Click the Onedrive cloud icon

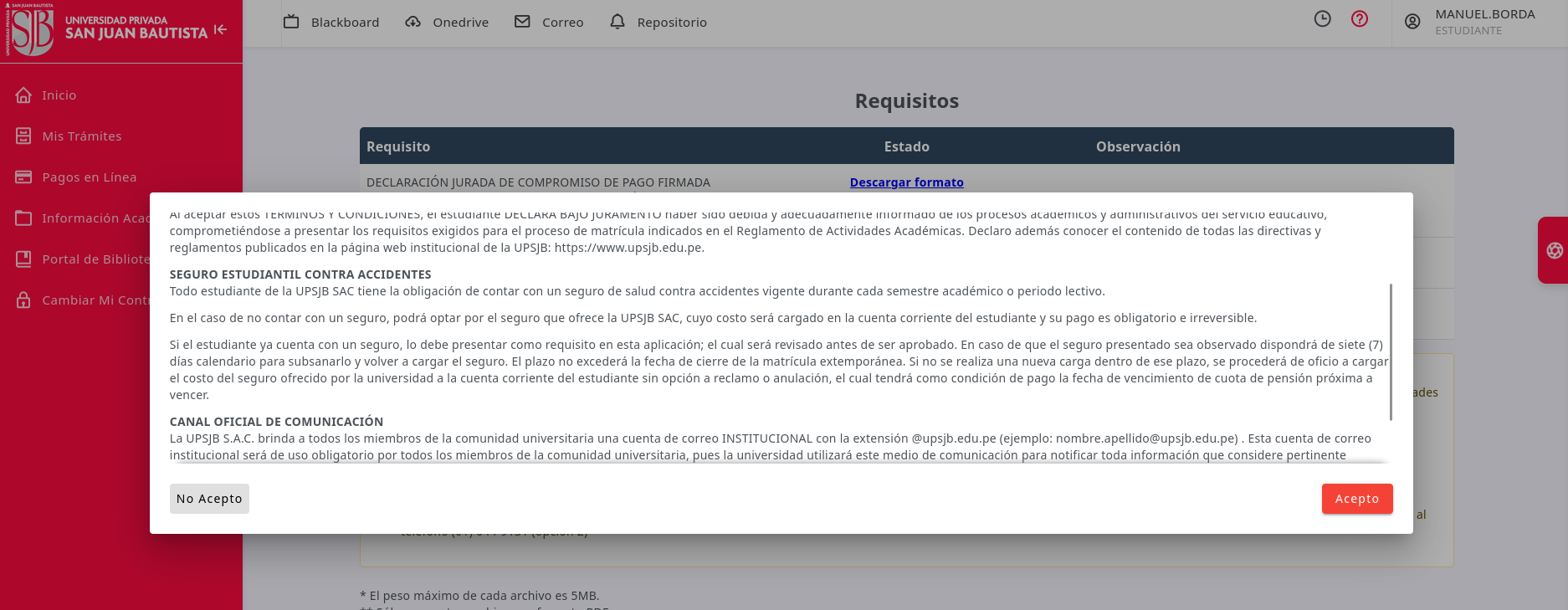(413, 22)
